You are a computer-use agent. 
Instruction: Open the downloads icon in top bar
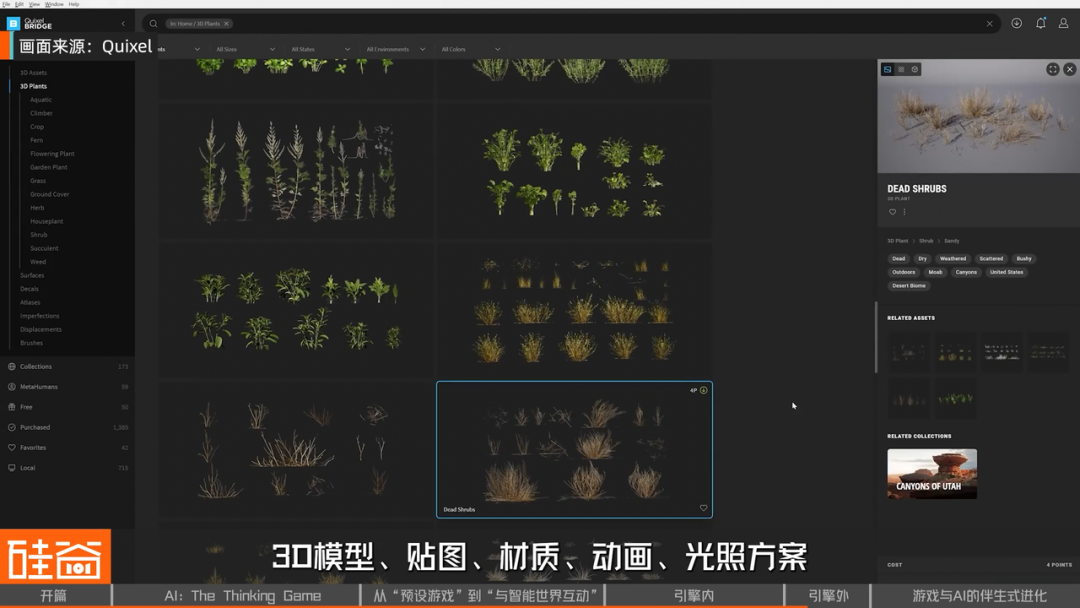click(x=1016, y=23)
